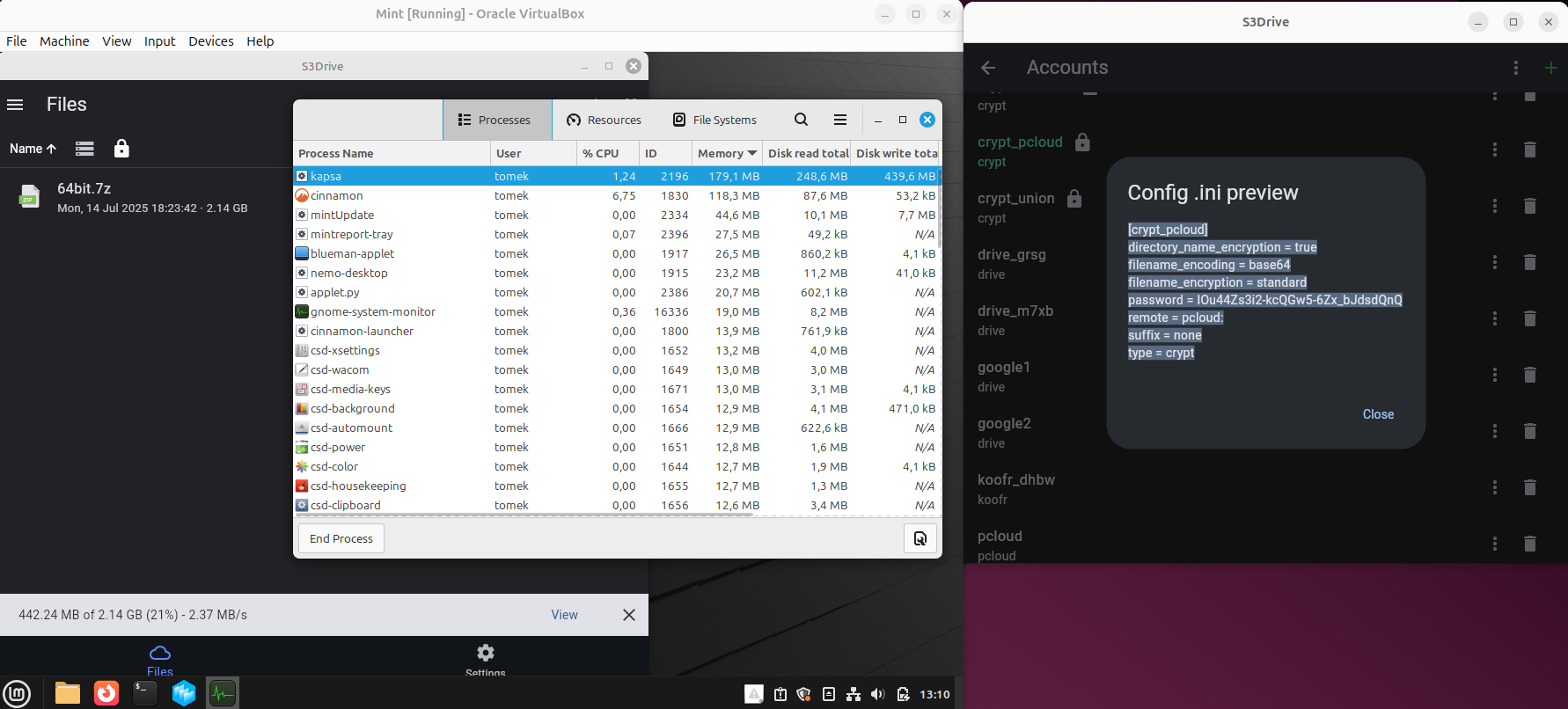This screenshot has height=709, width=1568.
Task: Open the Linux Mint start menu
Action: 17,693
